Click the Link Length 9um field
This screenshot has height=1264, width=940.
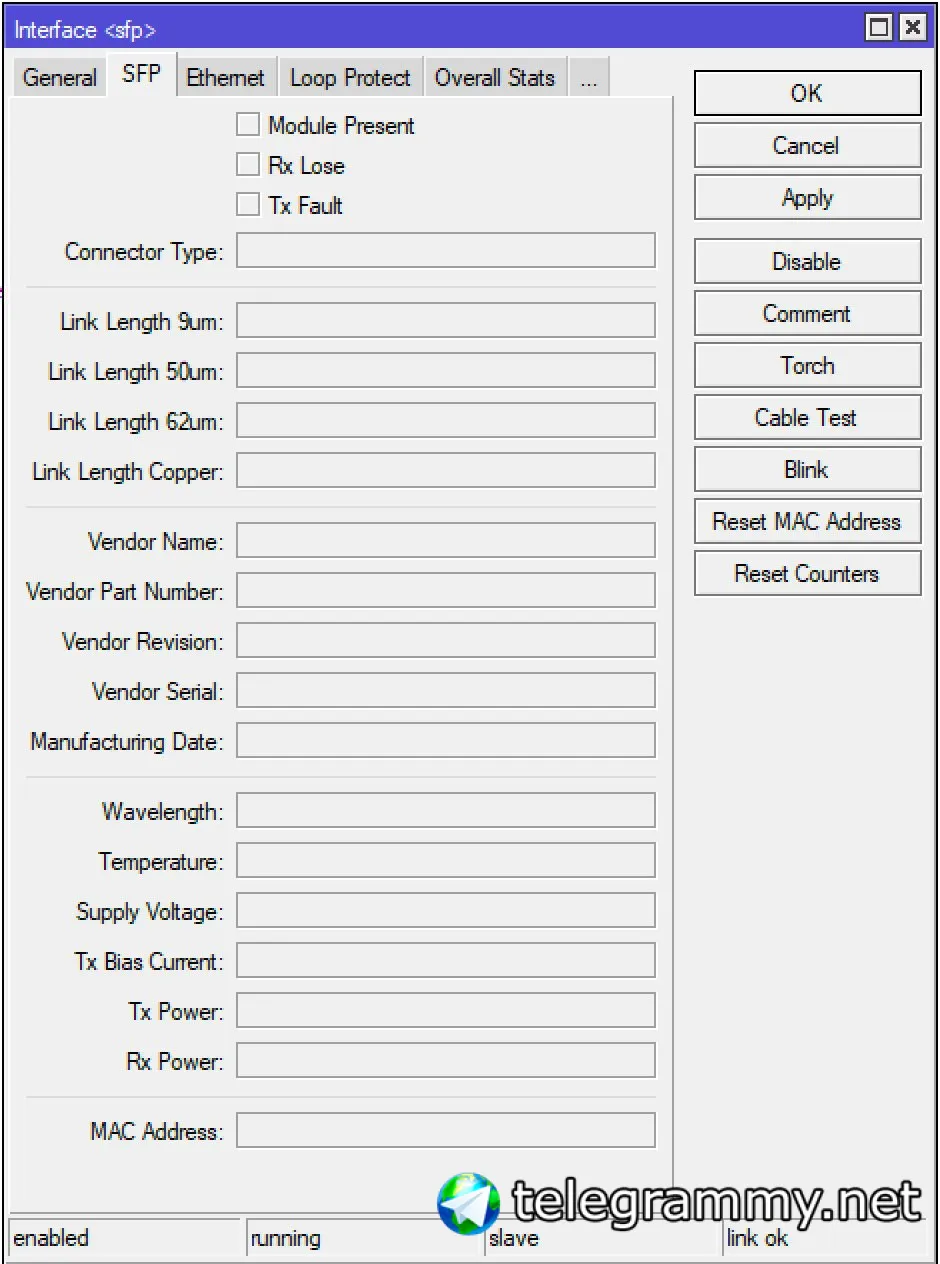(x=446, y=321)
